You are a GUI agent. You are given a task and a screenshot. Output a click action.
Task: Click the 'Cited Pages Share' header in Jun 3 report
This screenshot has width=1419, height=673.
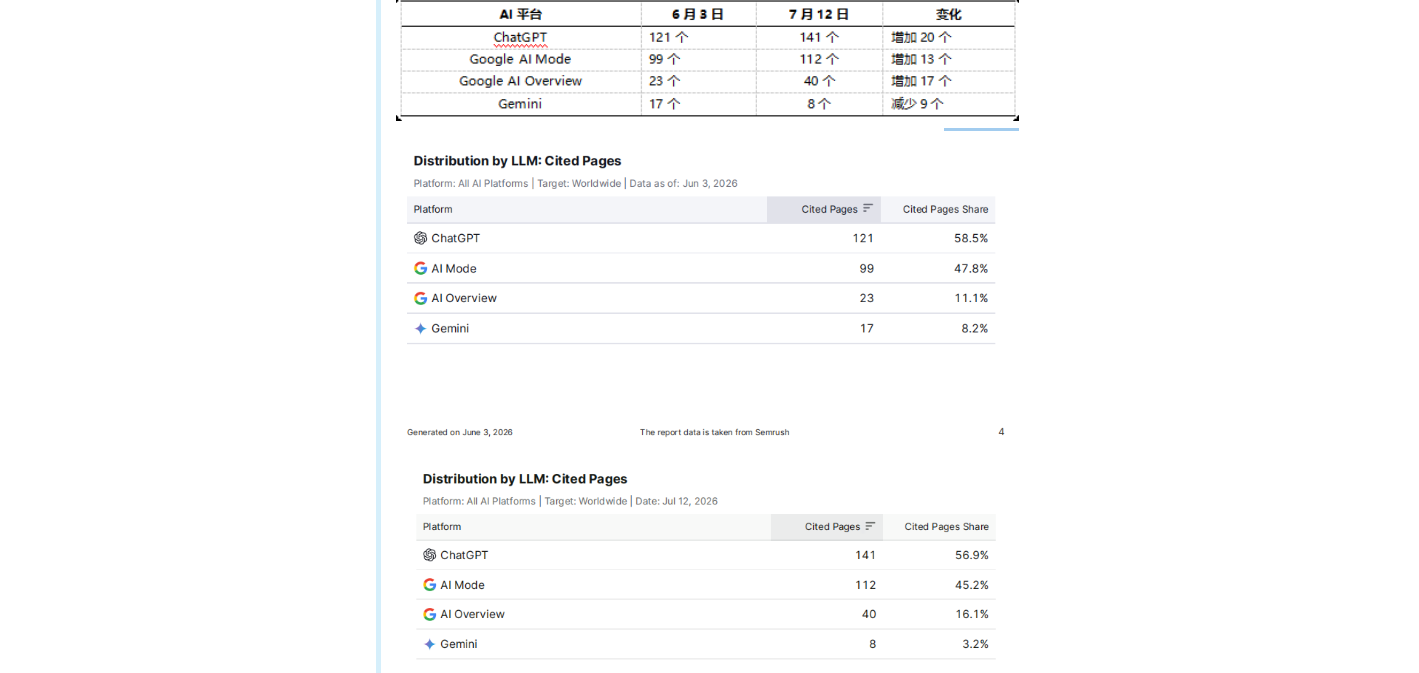click(x=945, y=209)
